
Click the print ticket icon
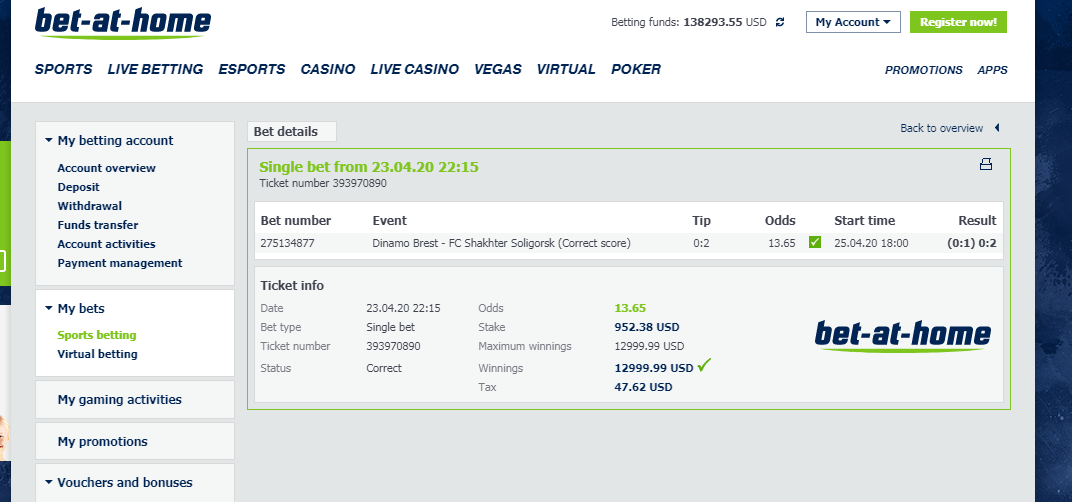985,164
